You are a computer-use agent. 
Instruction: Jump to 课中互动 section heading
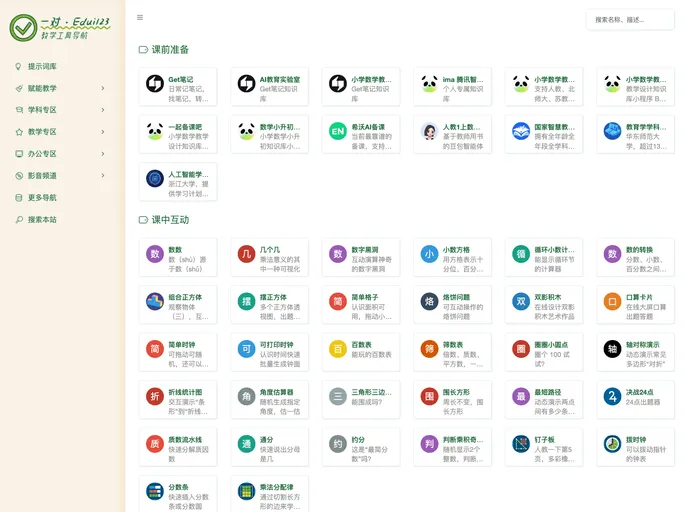170,220
